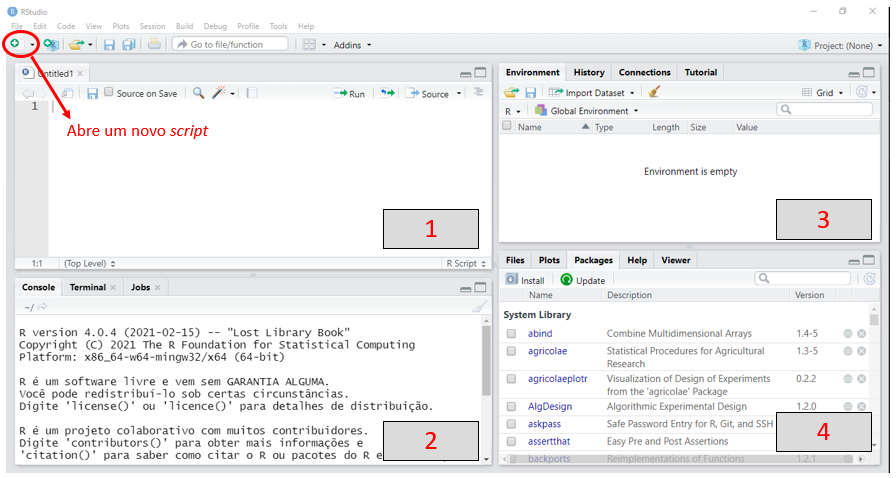Check the agricolae package checkbox

click(x=511, y=351)
